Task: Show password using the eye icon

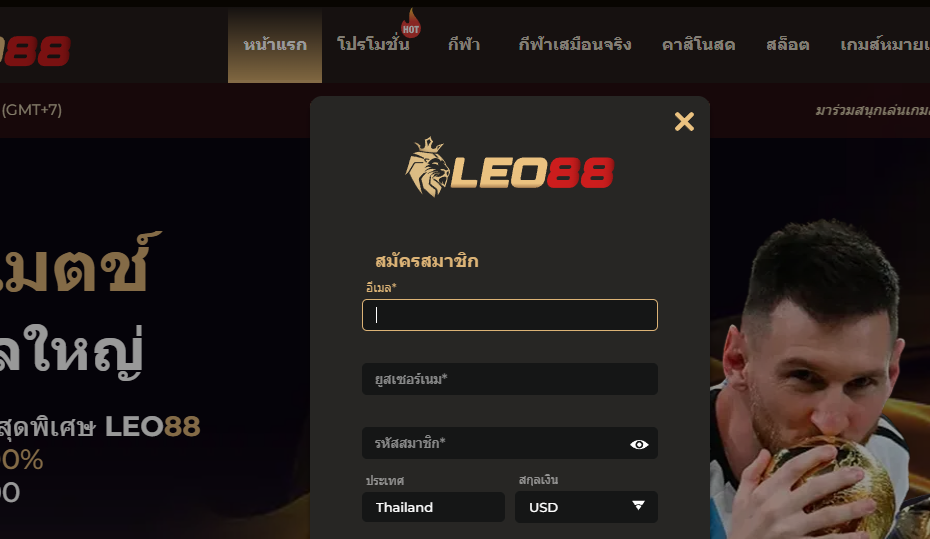Action: tap(639, 444)
